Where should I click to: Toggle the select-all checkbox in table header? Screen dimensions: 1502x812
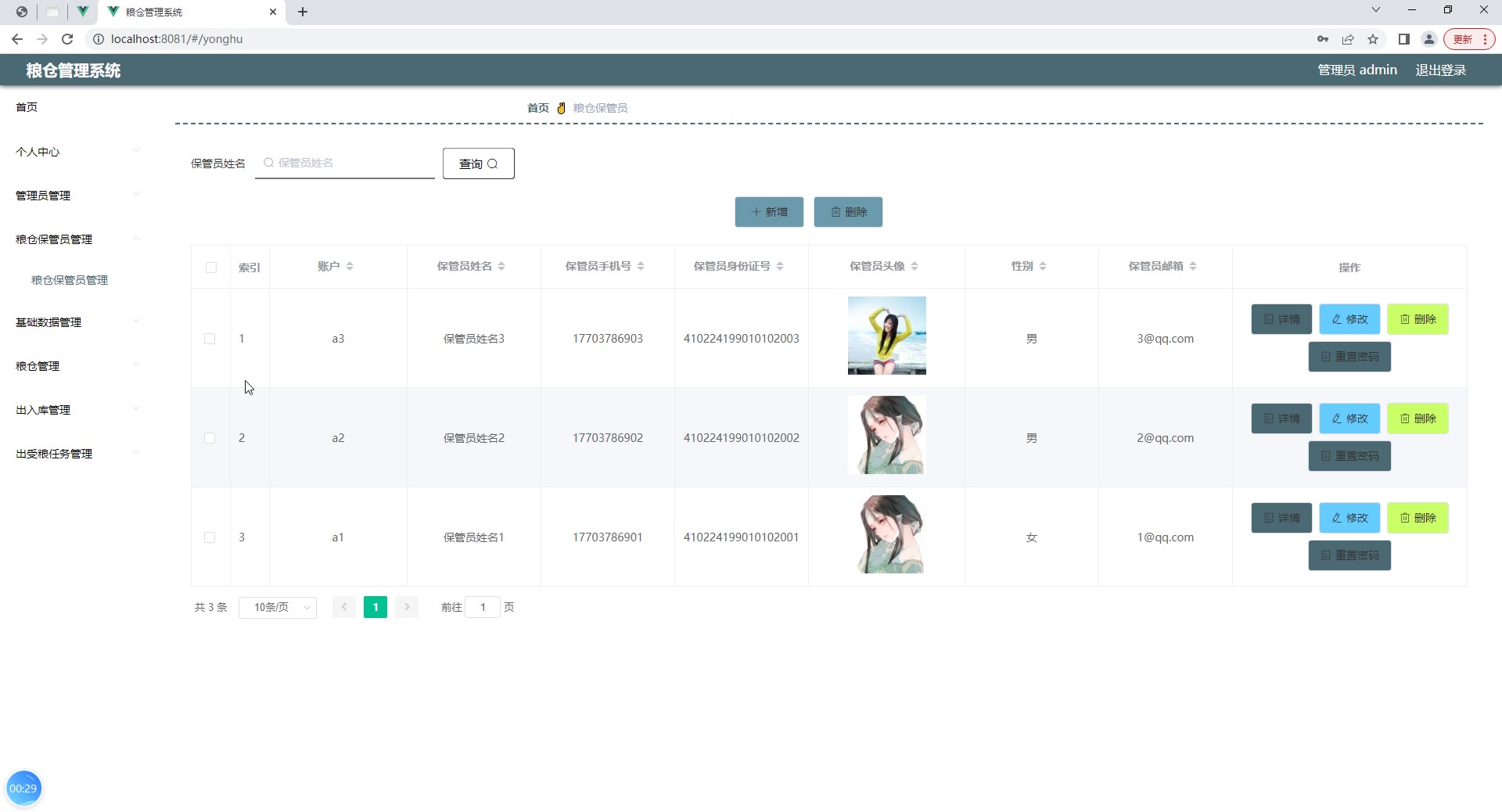(211, 268)
